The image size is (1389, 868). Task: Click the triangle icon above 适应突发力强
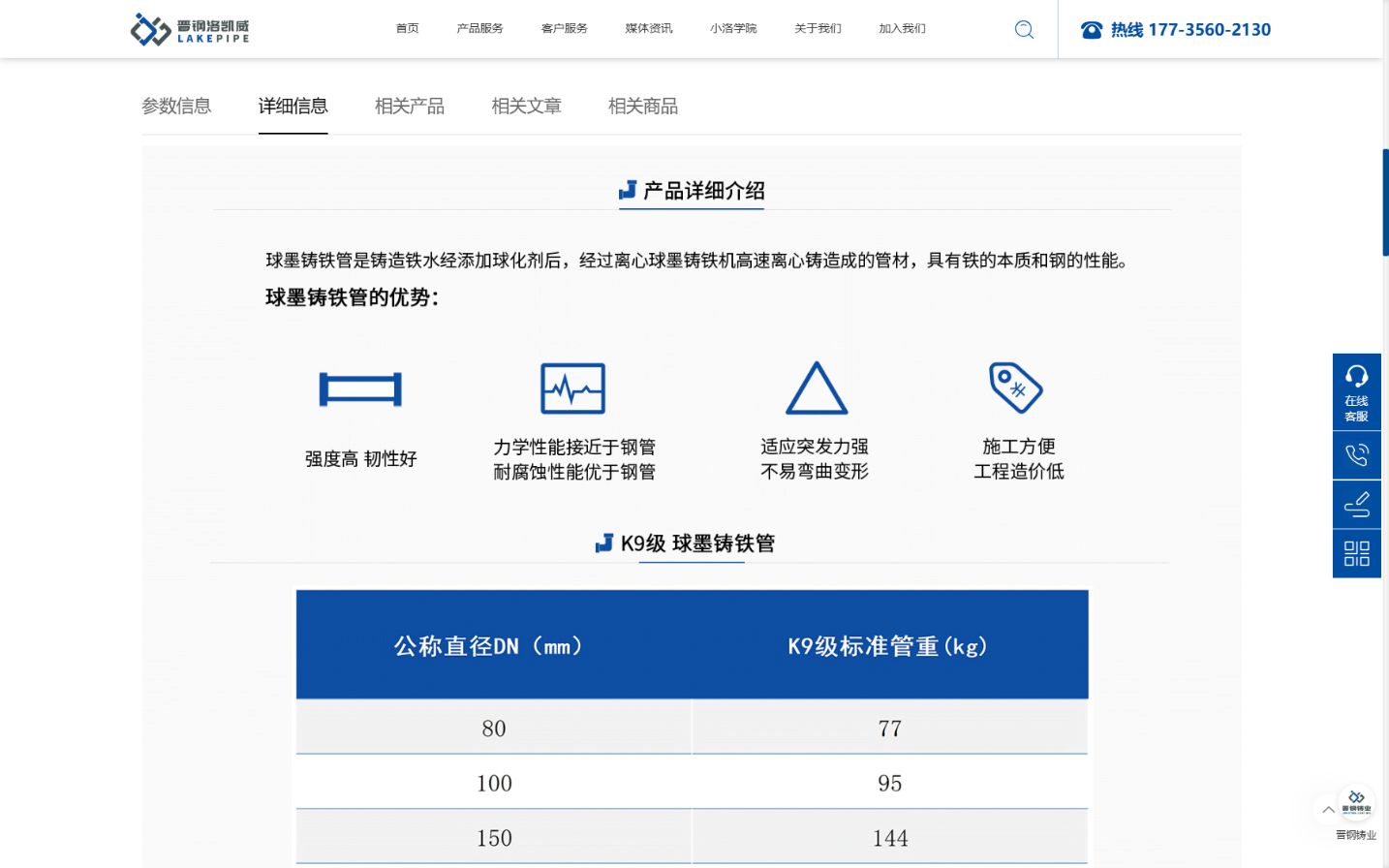(x=817, y=388)
